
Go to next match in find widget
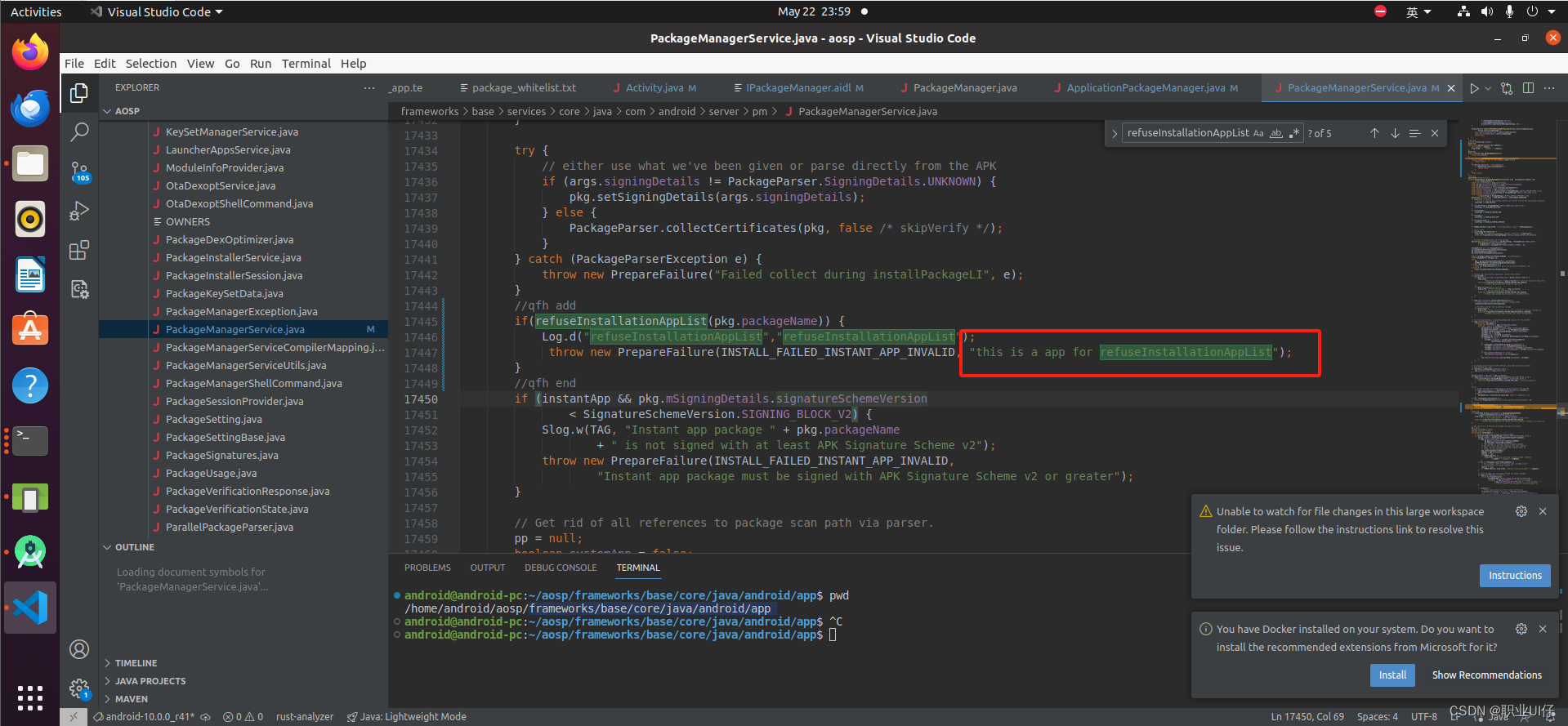(1395, 133)
